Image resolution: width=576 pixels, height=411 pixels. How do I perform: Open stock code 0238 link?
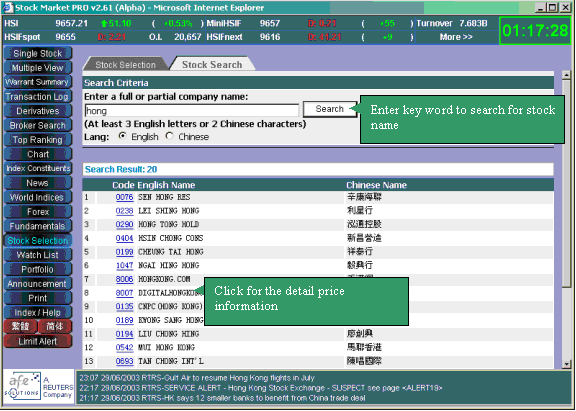click(x=124, y=211)
